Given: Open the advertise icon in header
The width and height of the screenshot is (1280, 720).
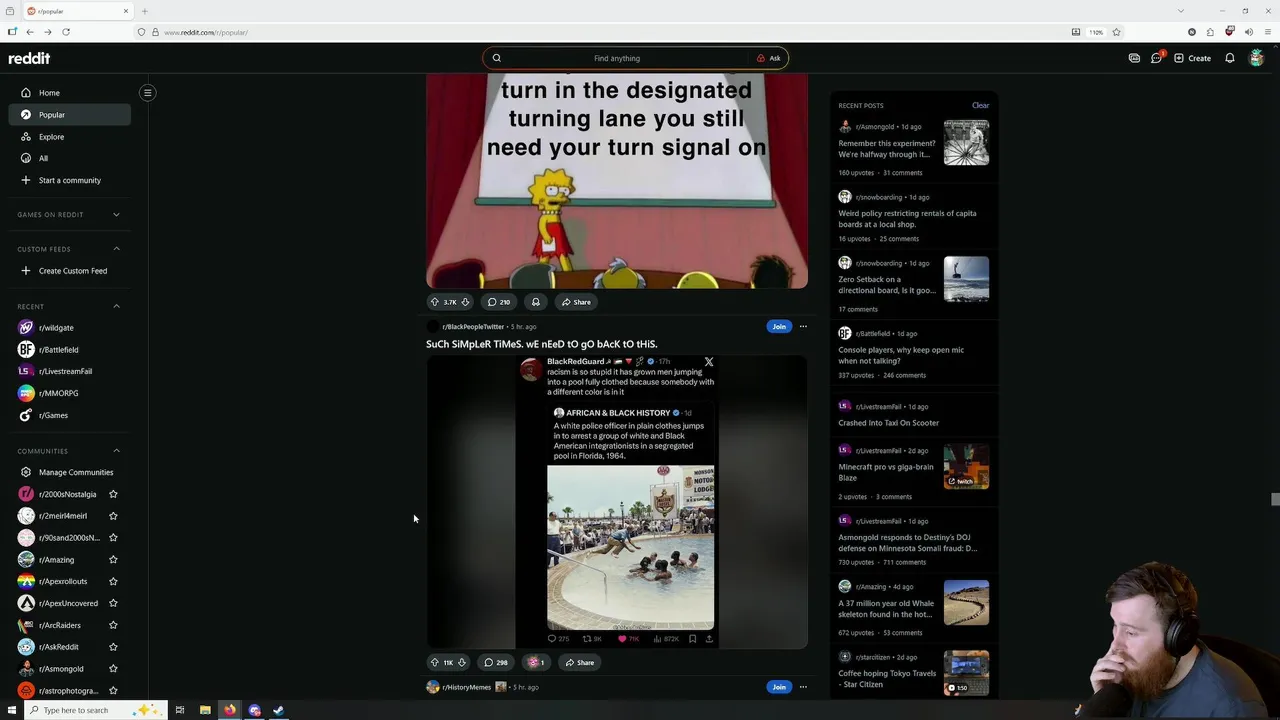Looking at the screenshot, I should (1134, 58).
